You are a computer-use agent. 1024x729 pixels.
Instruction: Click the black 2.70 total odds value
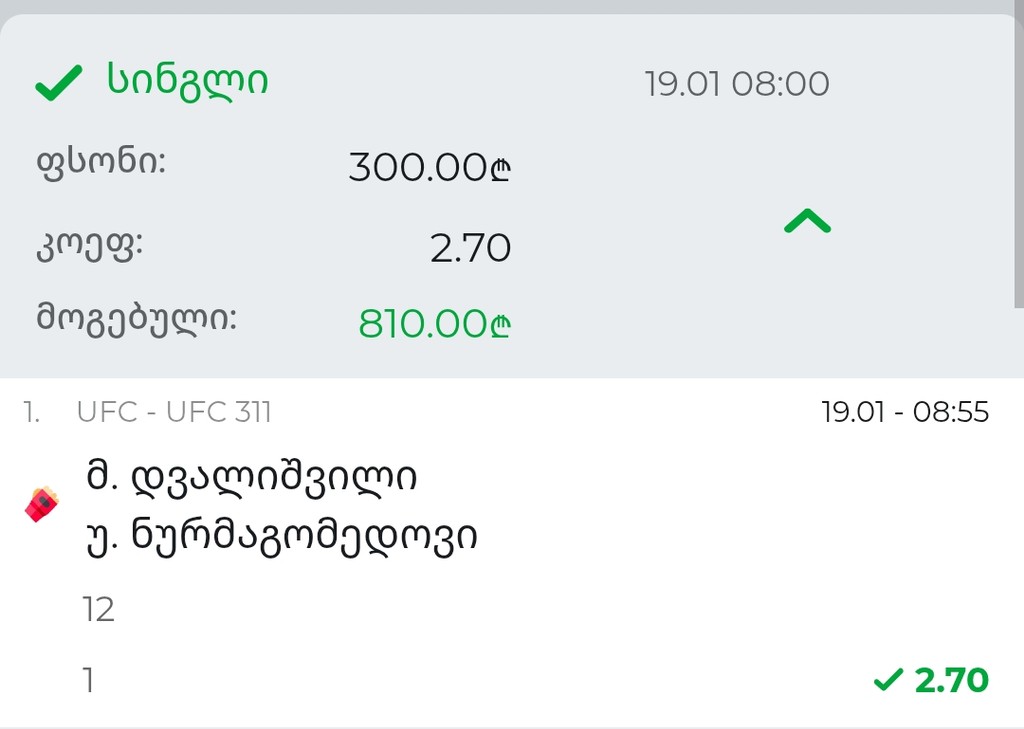pos(470,247)
